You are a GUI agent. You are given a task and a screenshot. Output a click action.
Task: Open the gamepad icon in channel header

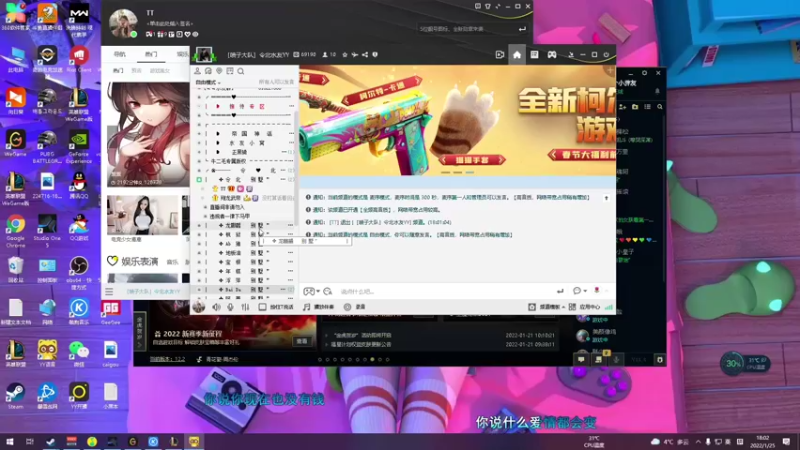552,55
